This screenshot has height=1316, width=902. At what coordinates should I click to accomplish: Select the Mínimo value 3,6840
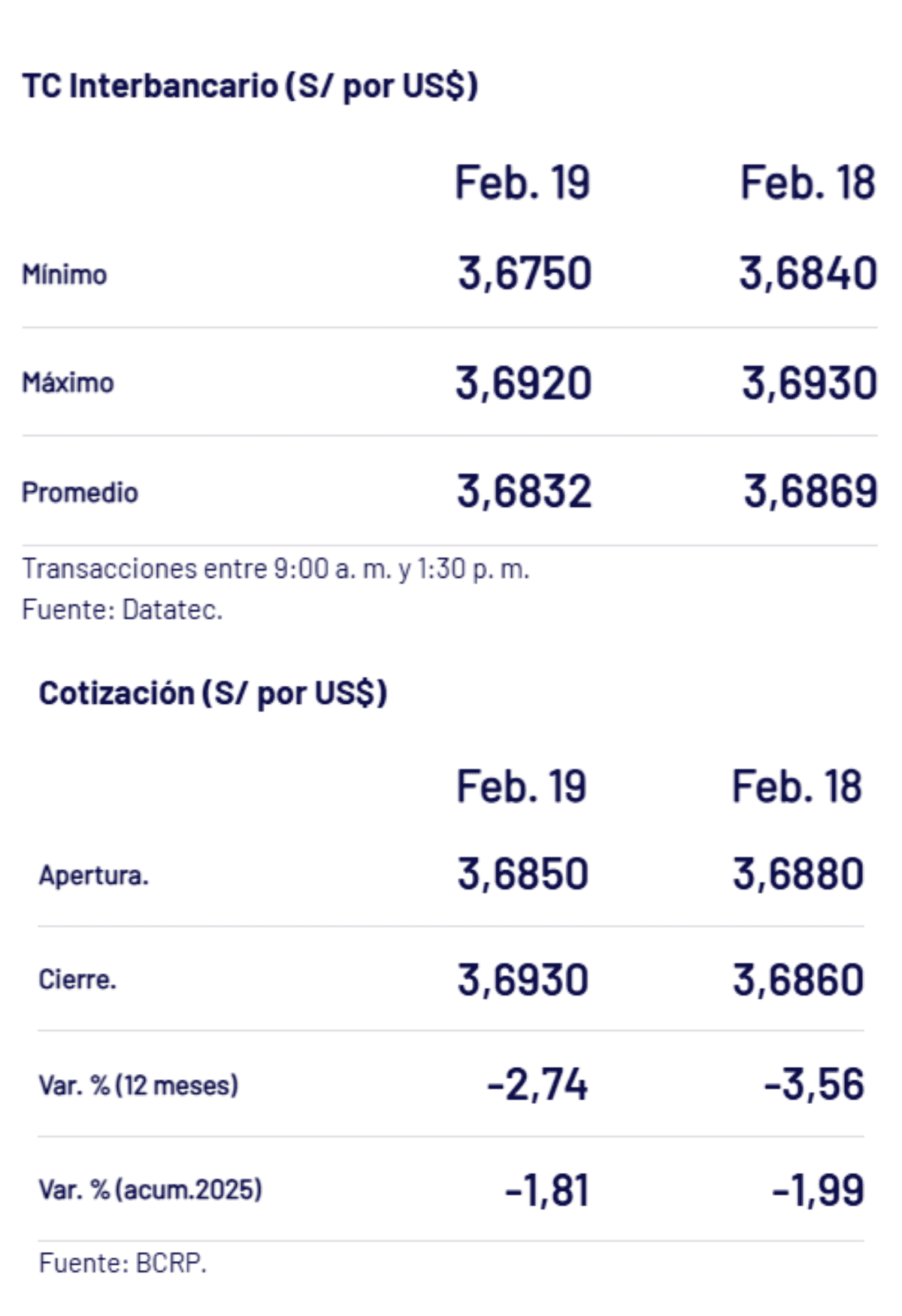[808, 273]
